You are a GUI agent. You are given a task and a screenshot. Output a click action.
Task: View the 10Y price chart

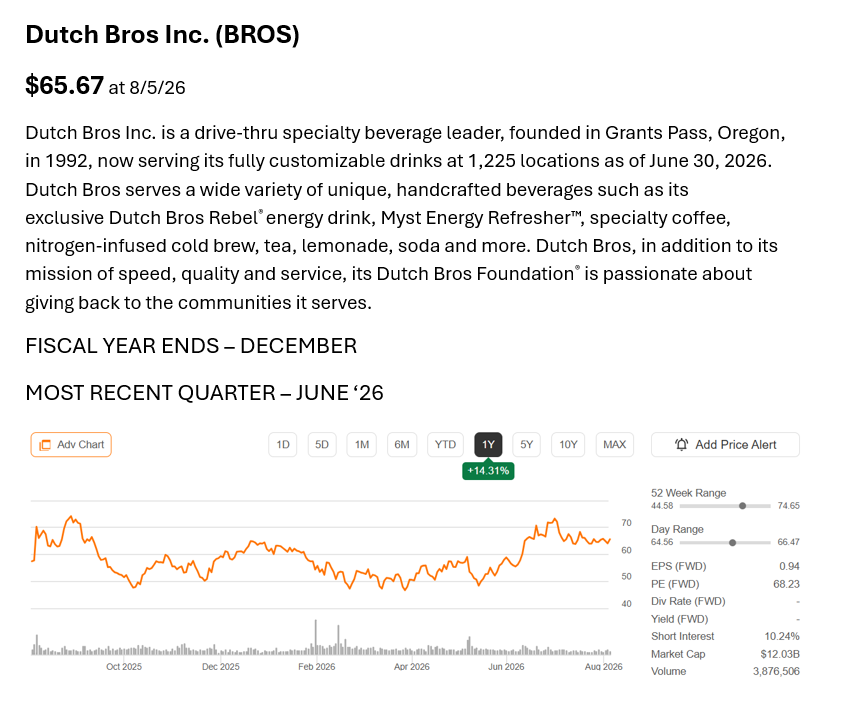(x=568, y=444)
